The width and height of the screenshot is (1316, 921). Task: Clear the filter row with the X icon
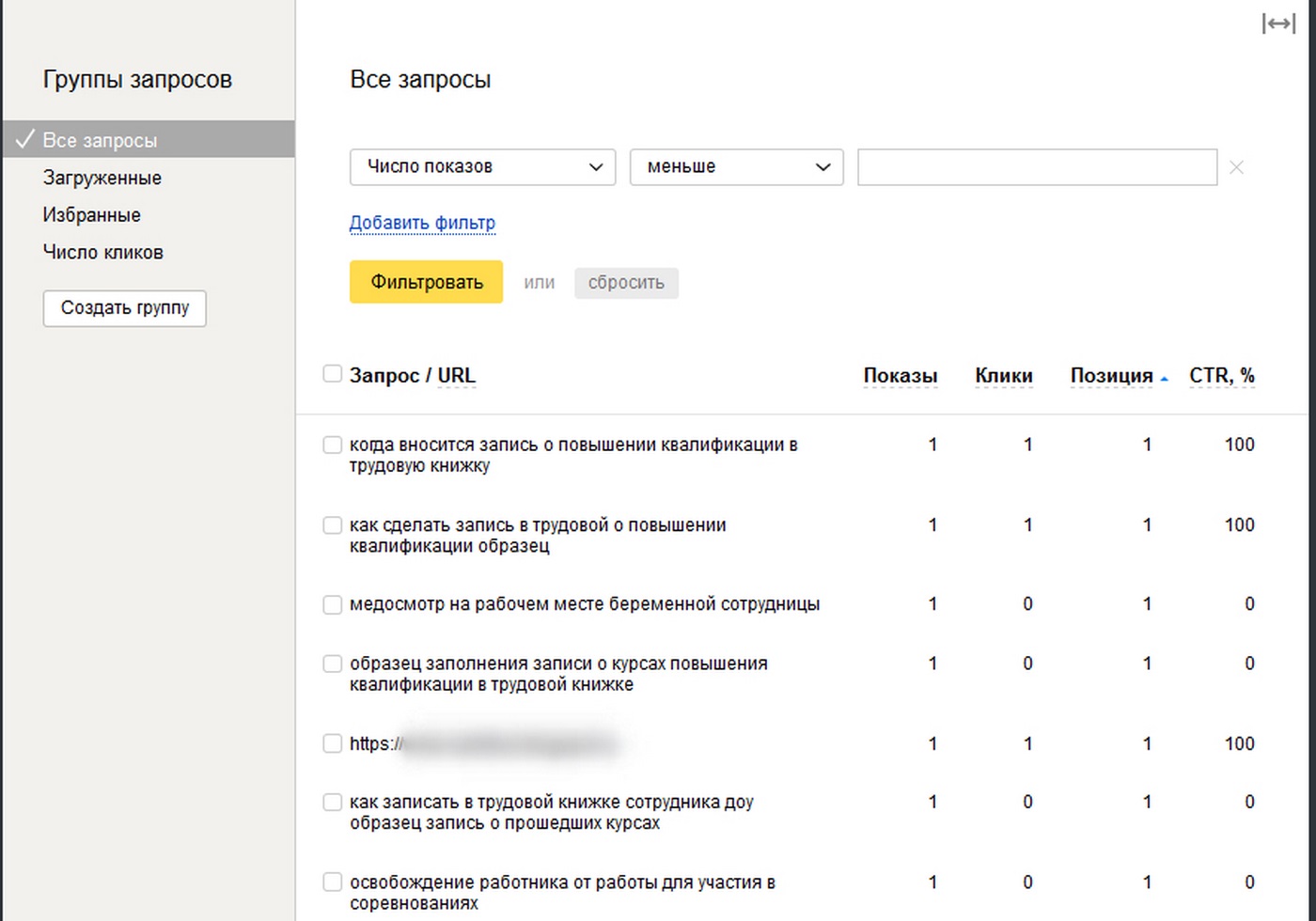click(1236, 167)
